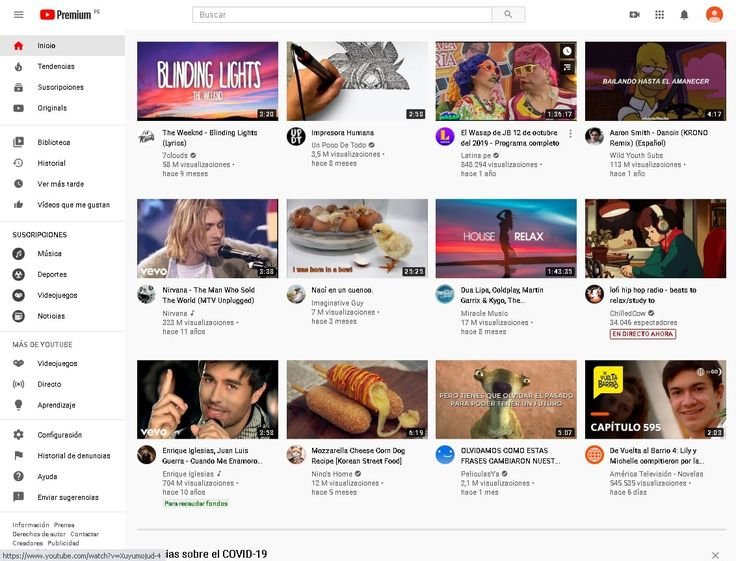Open the hamburger guide menu
The image size is (736, 561).
tap(18, 15)
